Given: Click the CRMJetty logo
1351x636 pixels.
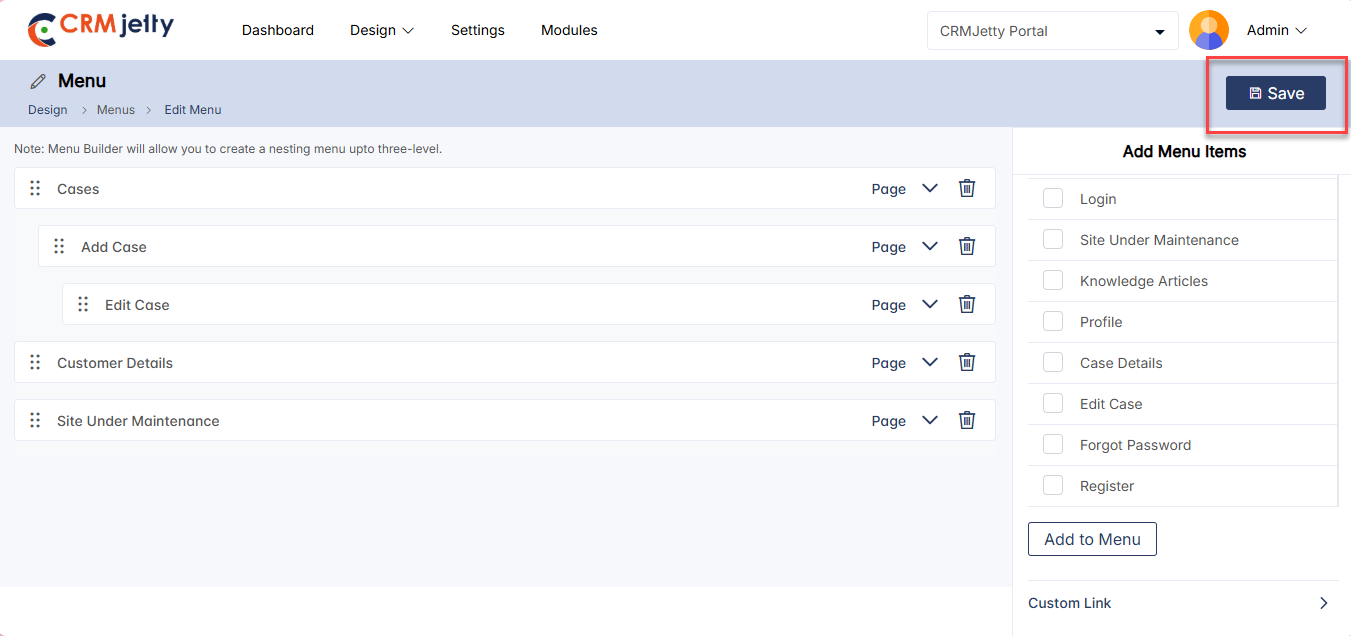Looking at the screenshot, I should [100, 29].
